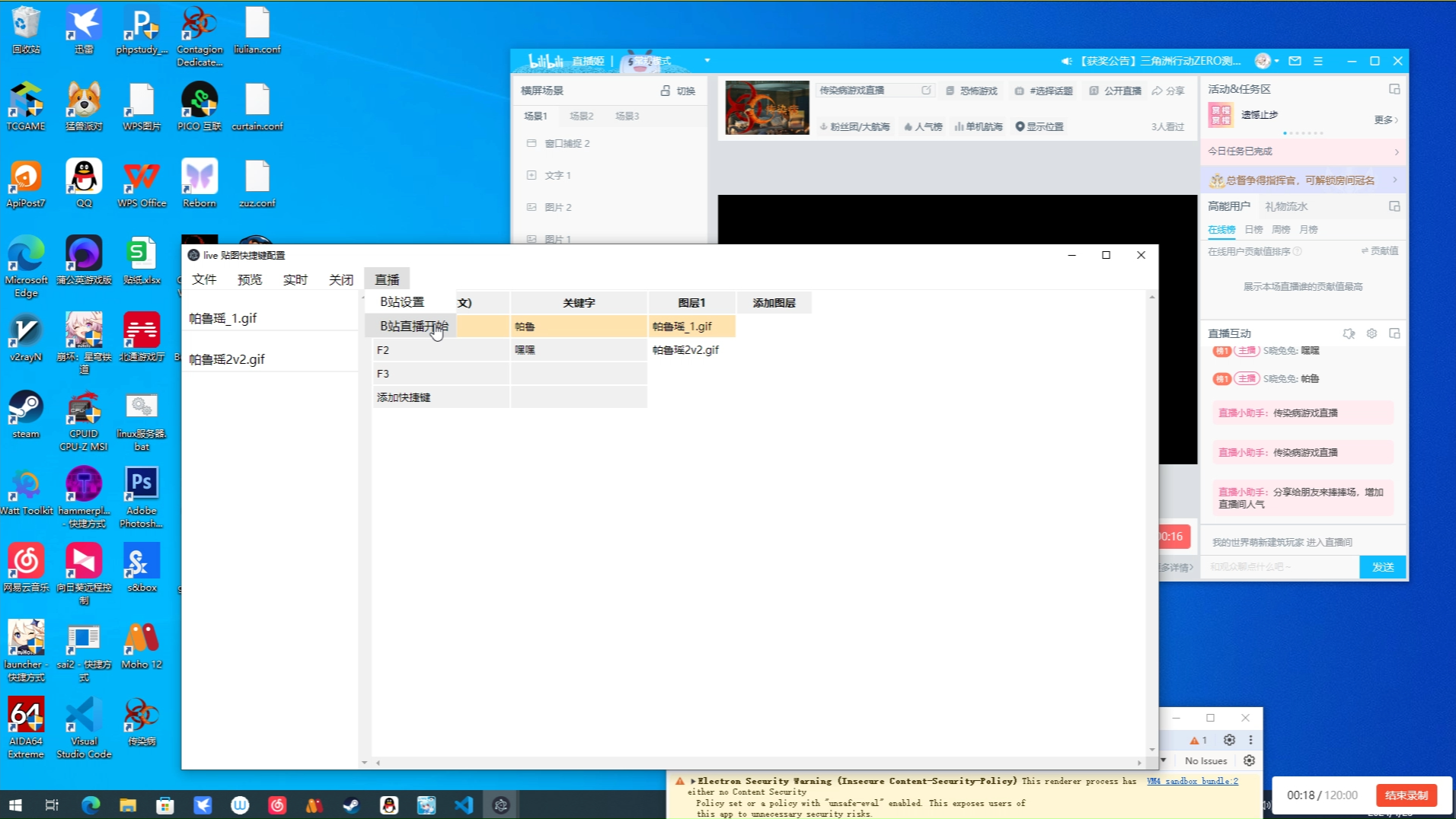
Task: Open the user avatar dropdown in bilibili
Action: point(1266,61)
